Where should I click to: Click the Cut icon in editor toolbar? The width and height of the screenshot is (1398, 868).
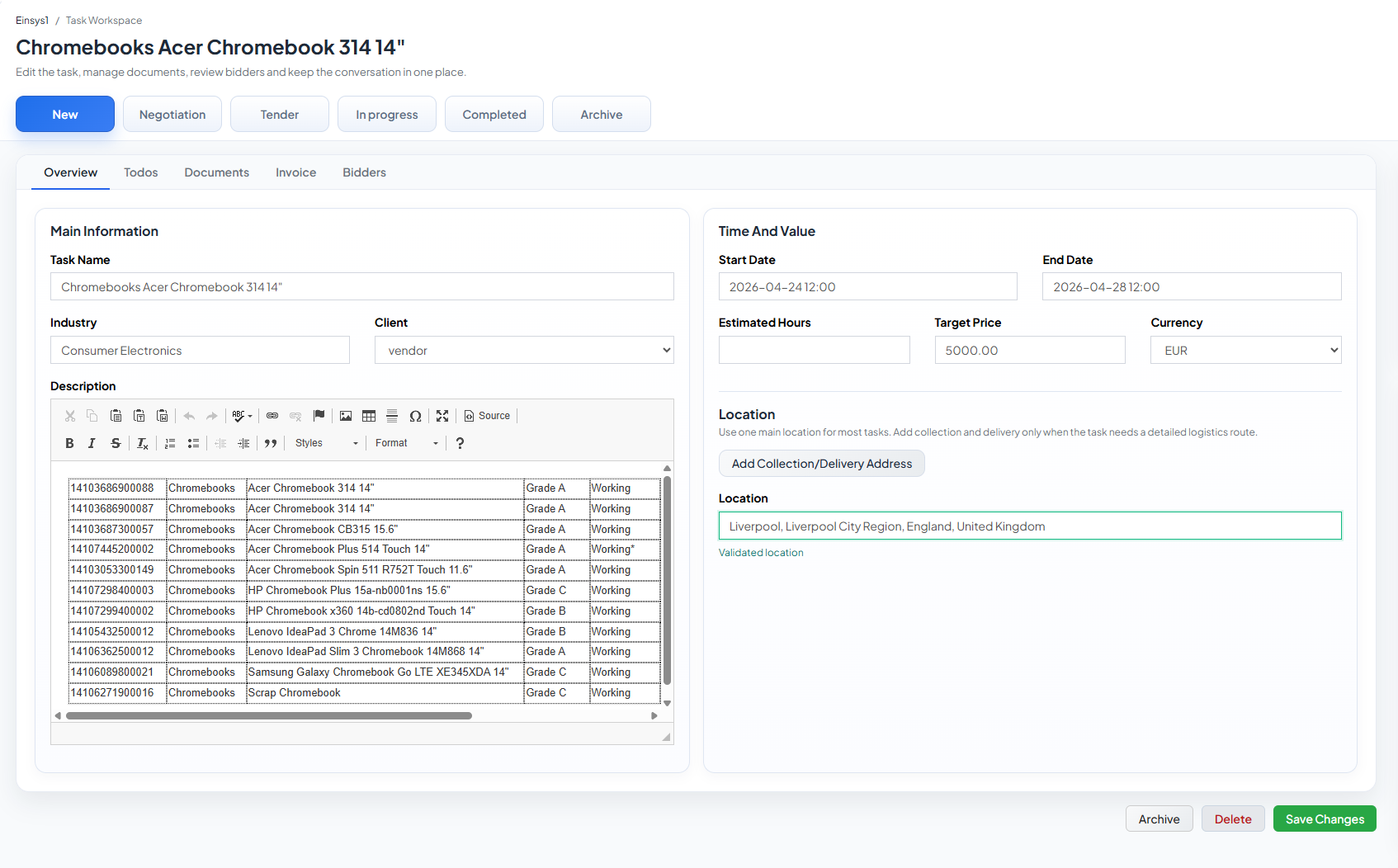click(x=70, y=416)
